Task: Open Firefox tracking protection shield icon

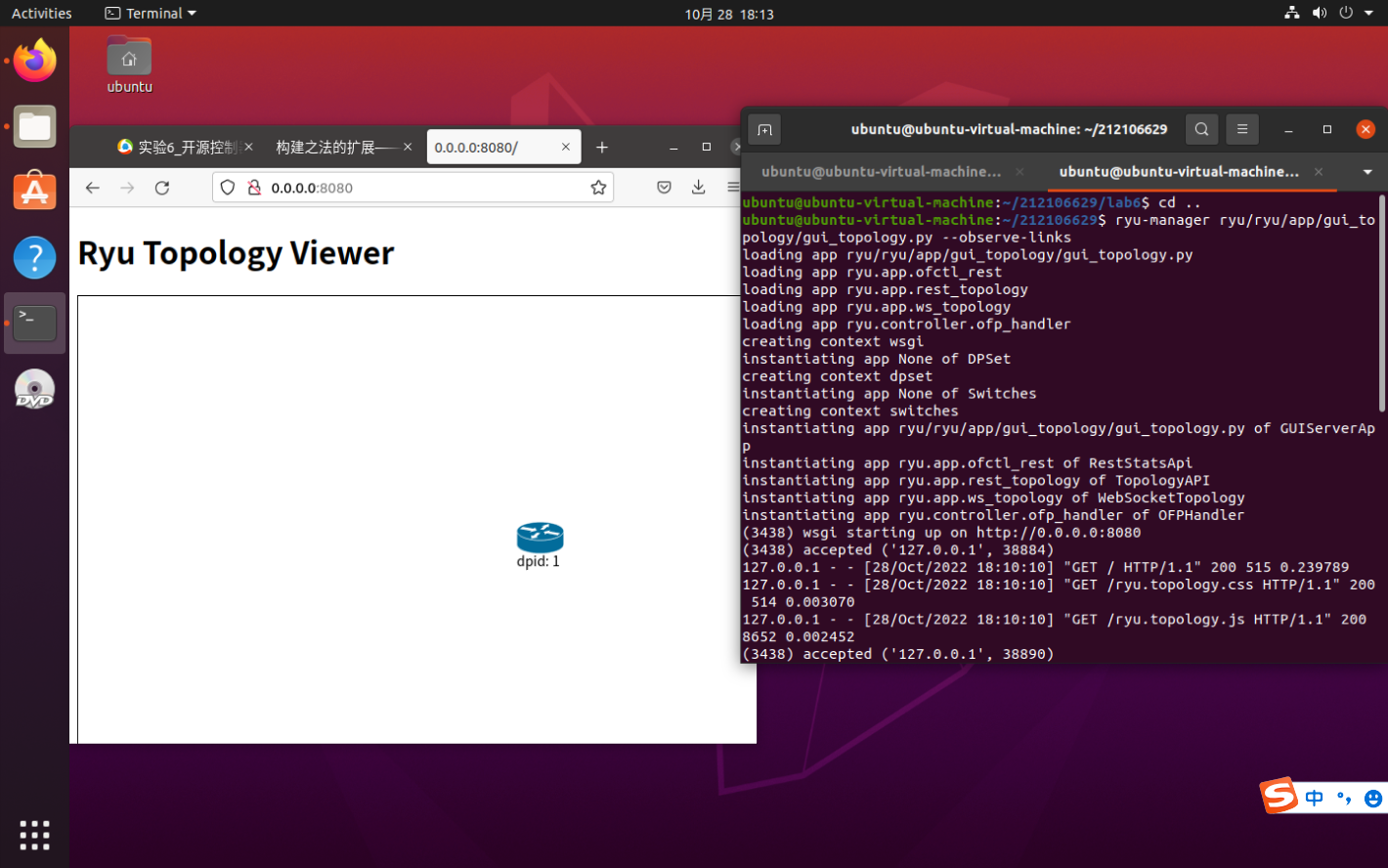Action: pyautogui.click(x=228, y=188)
